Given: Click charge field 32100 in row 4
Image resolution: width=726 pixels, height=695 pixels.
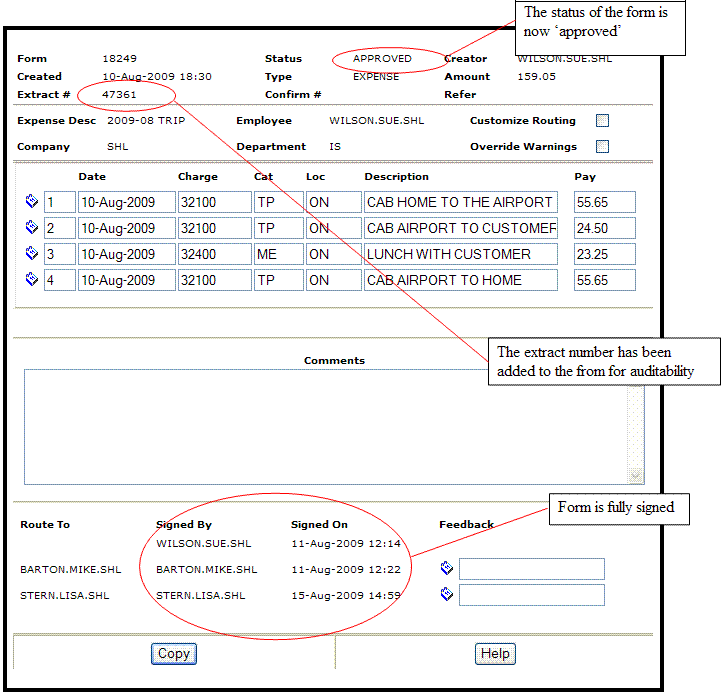Looking at the screenshot, I should pos(215,280).
